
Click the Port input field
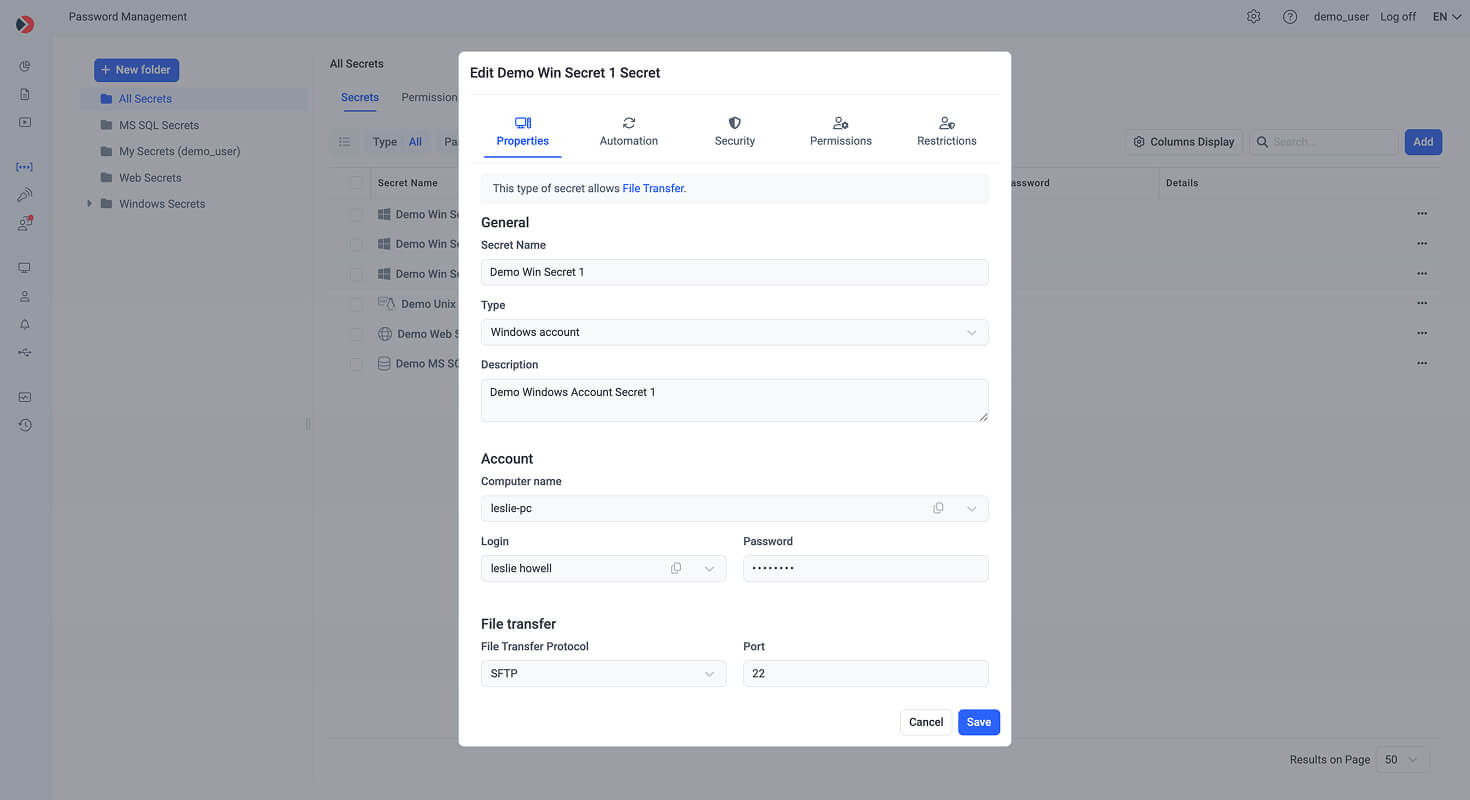pos(865,674)
